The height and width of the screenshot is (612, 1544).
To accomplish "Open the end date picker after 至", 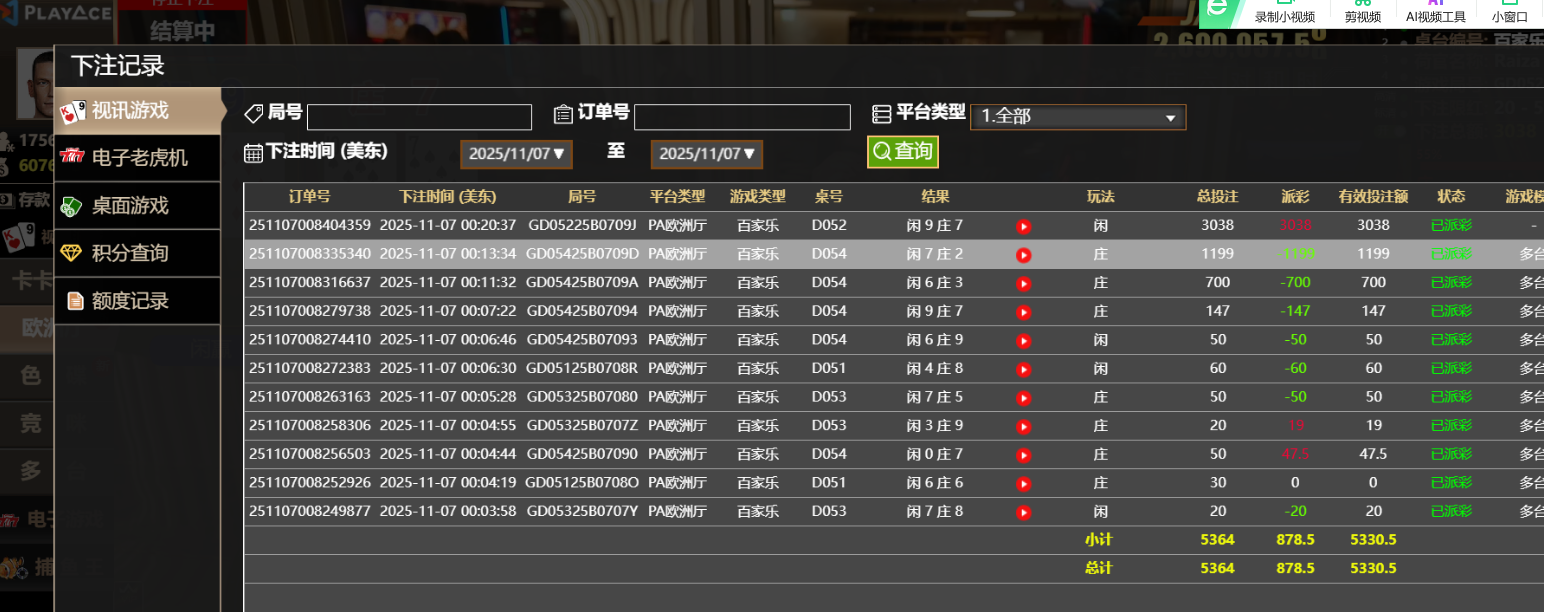I will coord(706,154).
